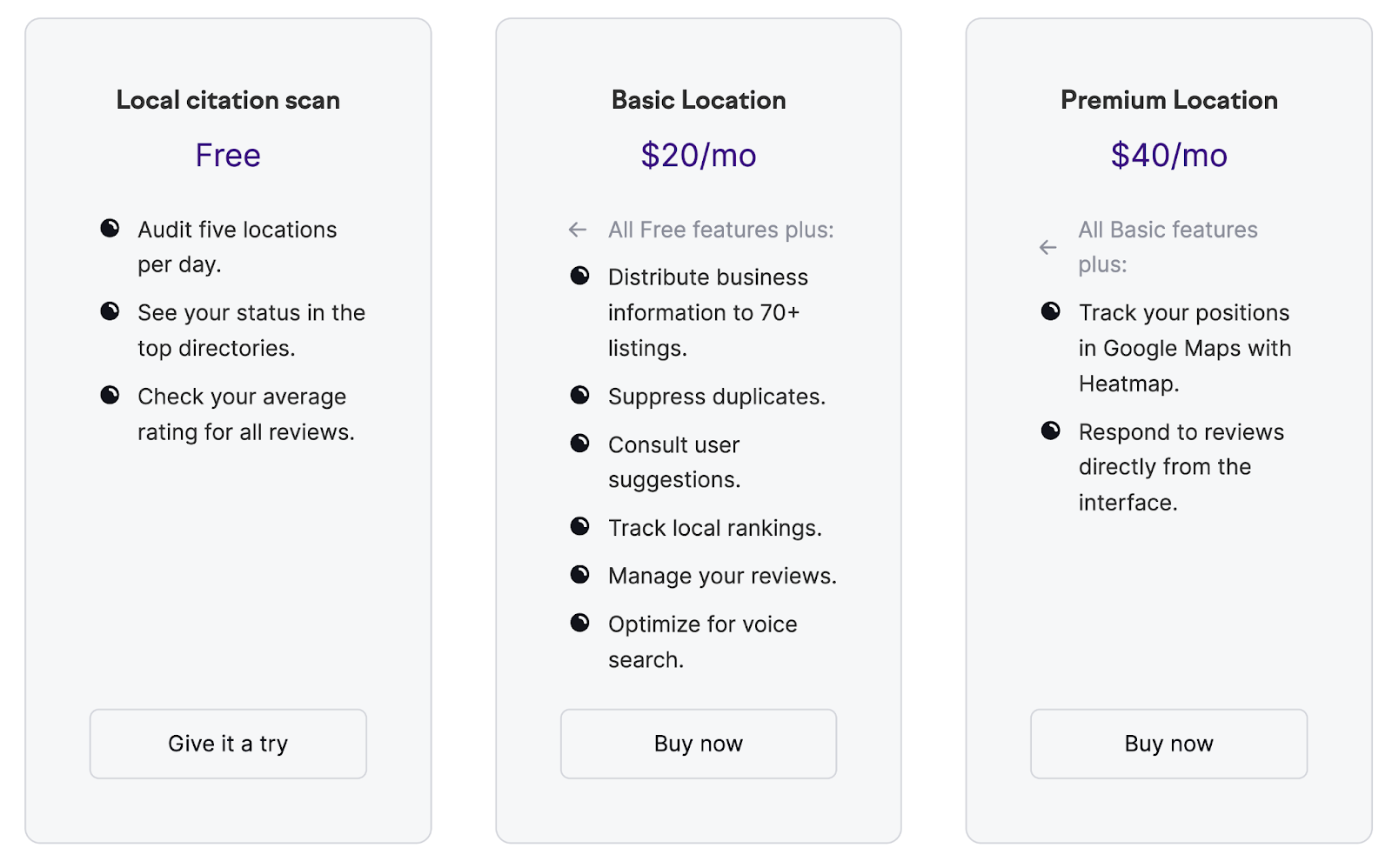Click Buy now under Premium Location

point(1168,744)
